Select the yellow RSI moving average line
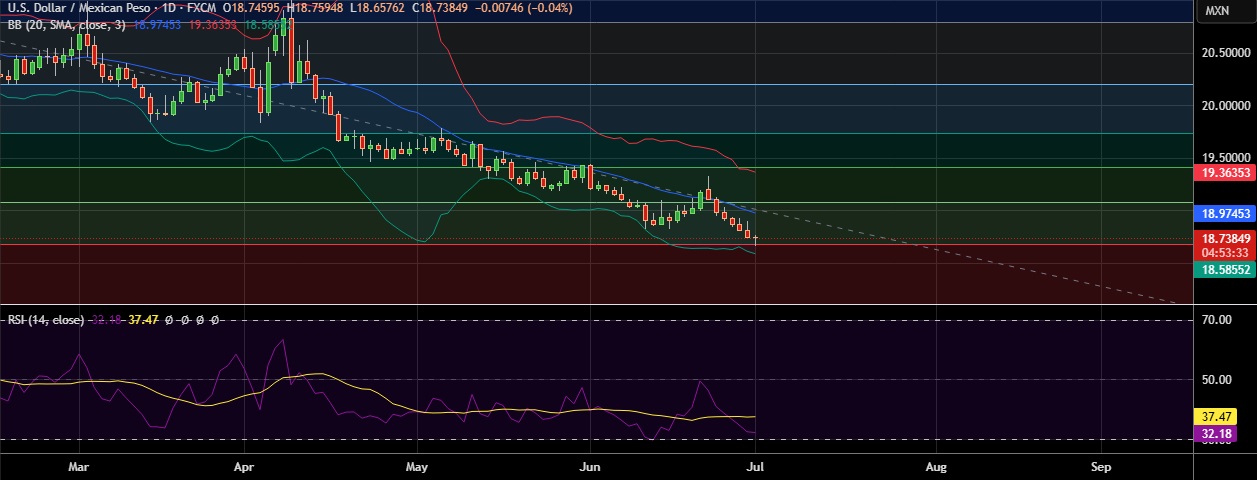The image size is (1257, 480). (500, 410)
